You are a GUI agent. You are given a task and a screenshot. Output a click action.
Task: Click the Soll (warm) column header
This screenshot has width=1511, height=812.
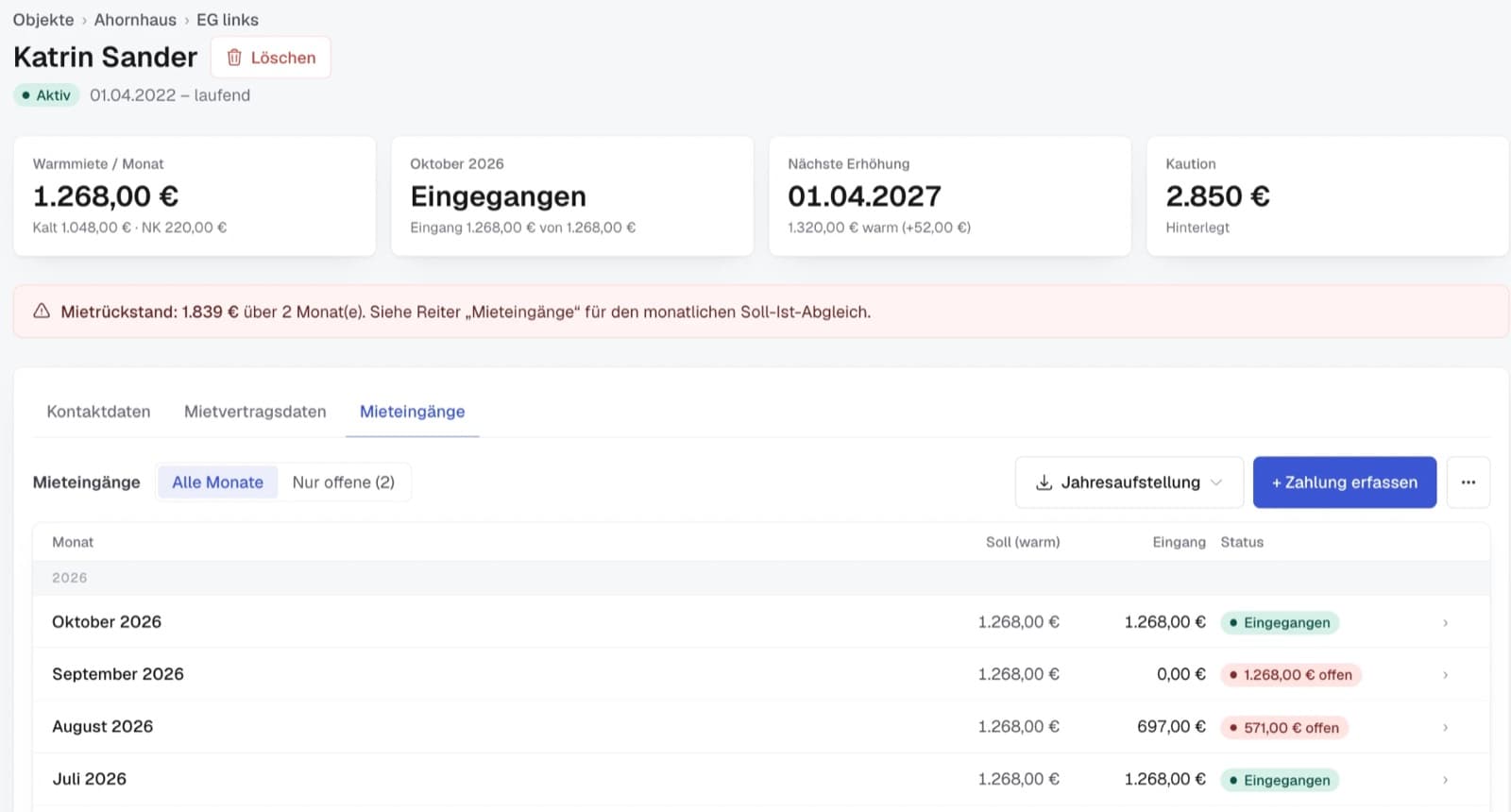[1023, 542]
